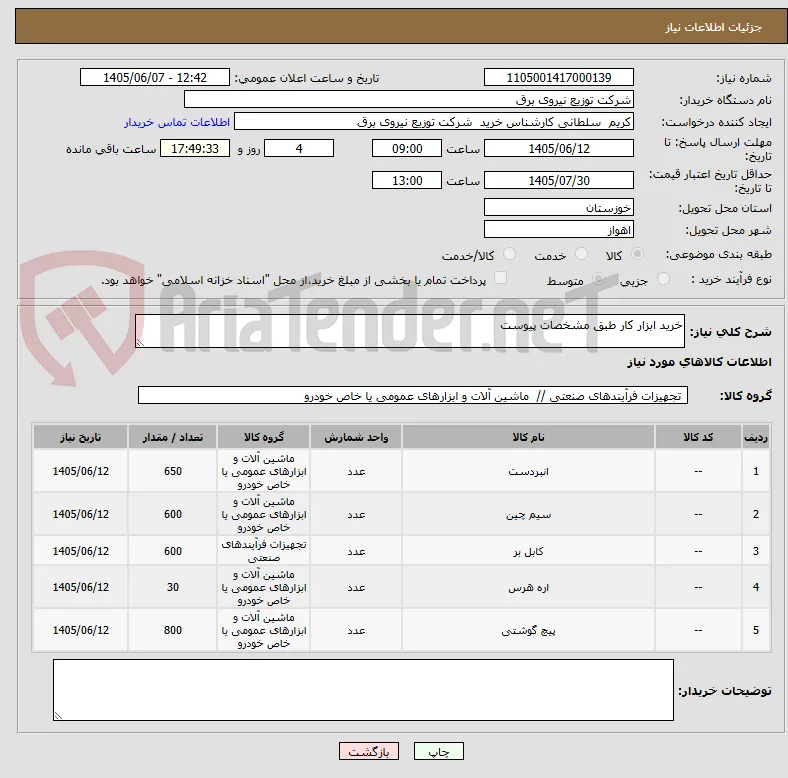Click the شماره نیاز number field

pyautogui.click(x=558, y=77)
